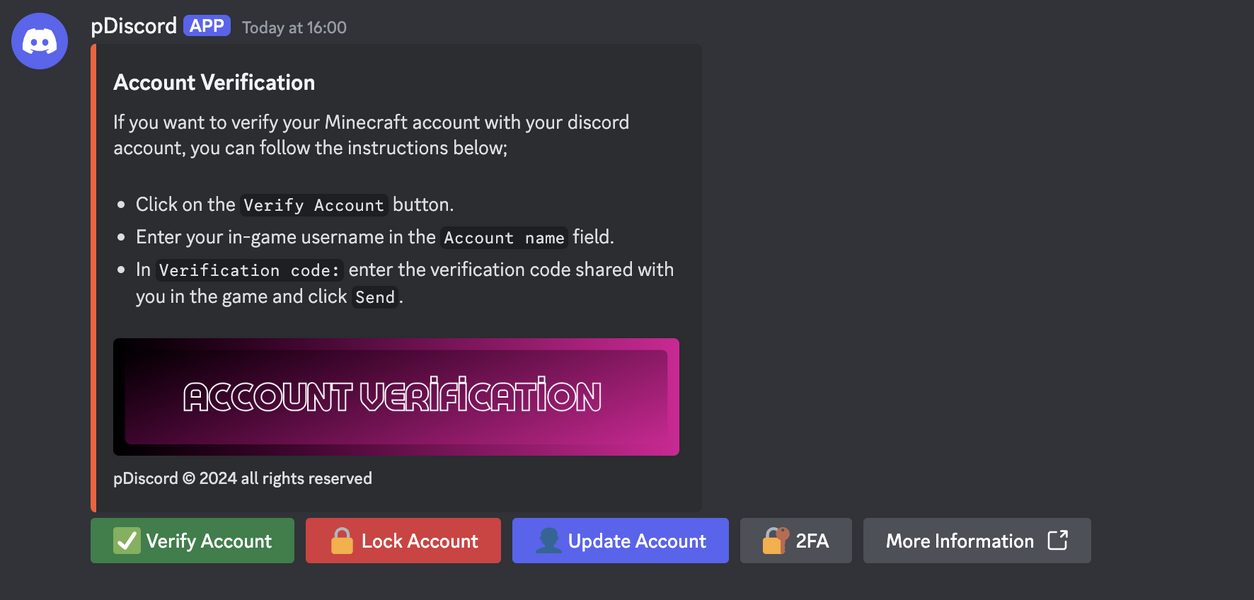Open the 2FA button
Viewport: 1254px width, 600px height.
796,541
